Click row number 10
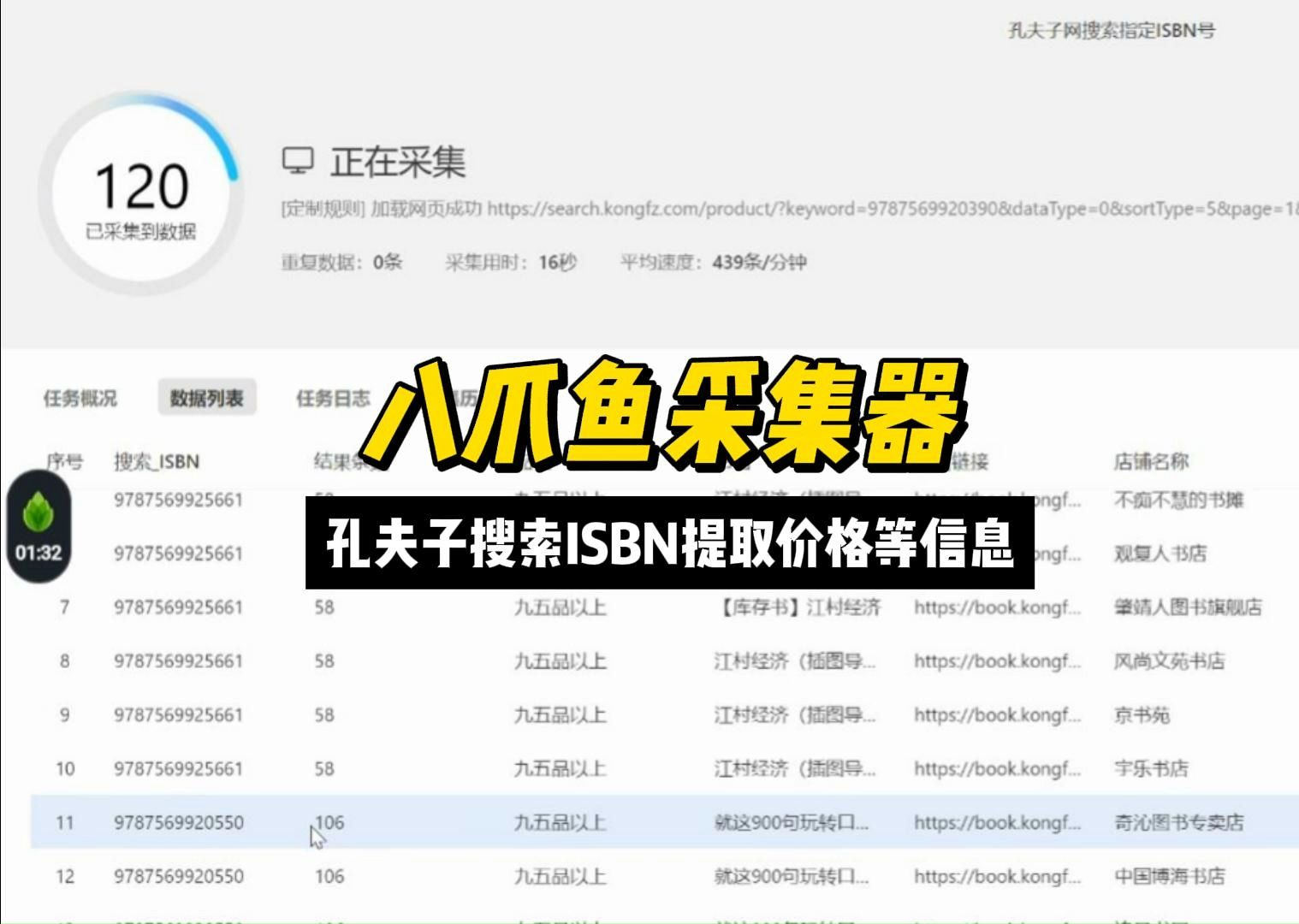The height and width of the screenshot is (924, 1299). coord(65,769)
